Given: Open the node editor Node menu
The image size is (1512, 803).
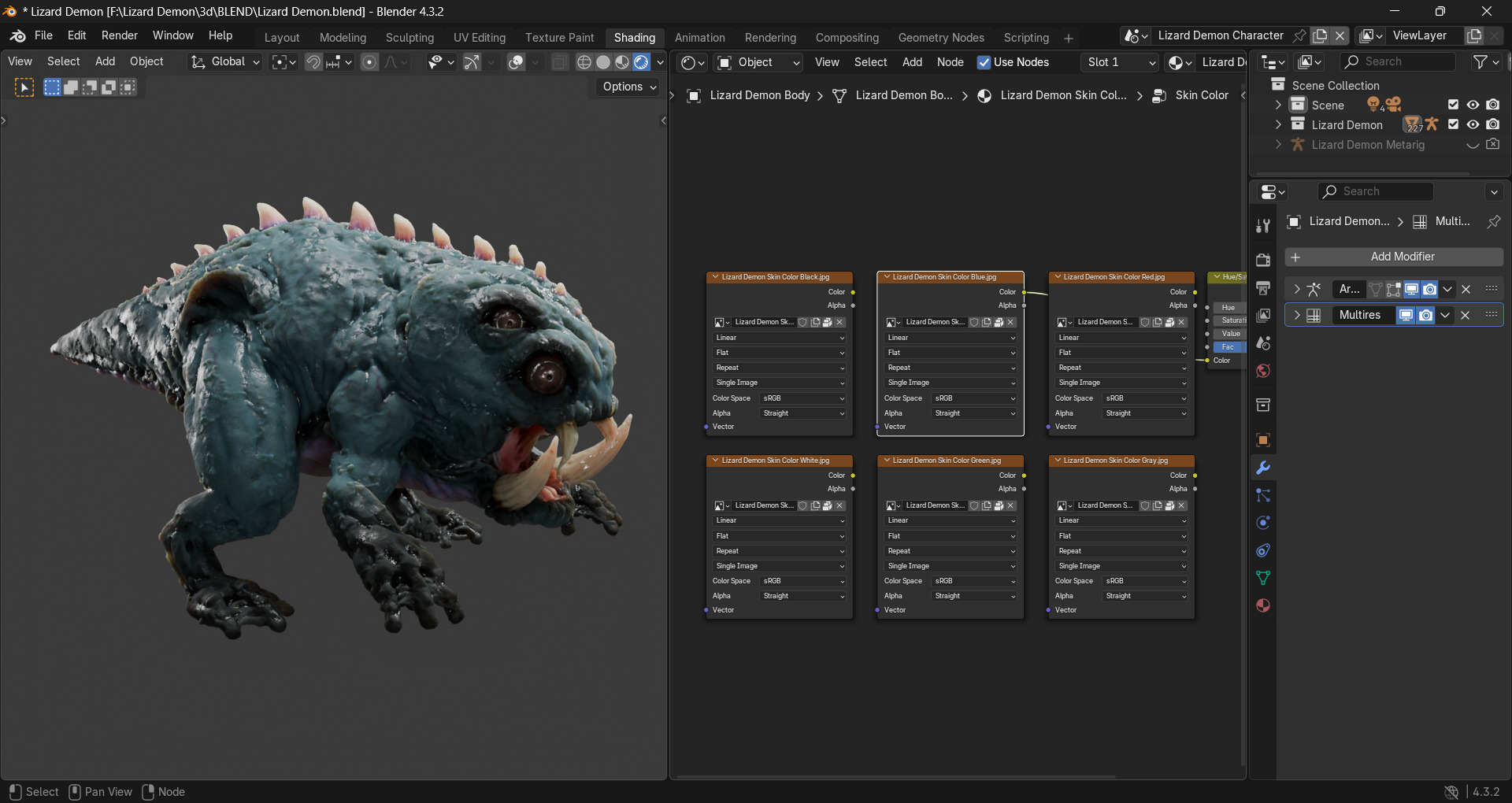Looking at the screenshot, I should pyautogui.click(x=950, y=62).
